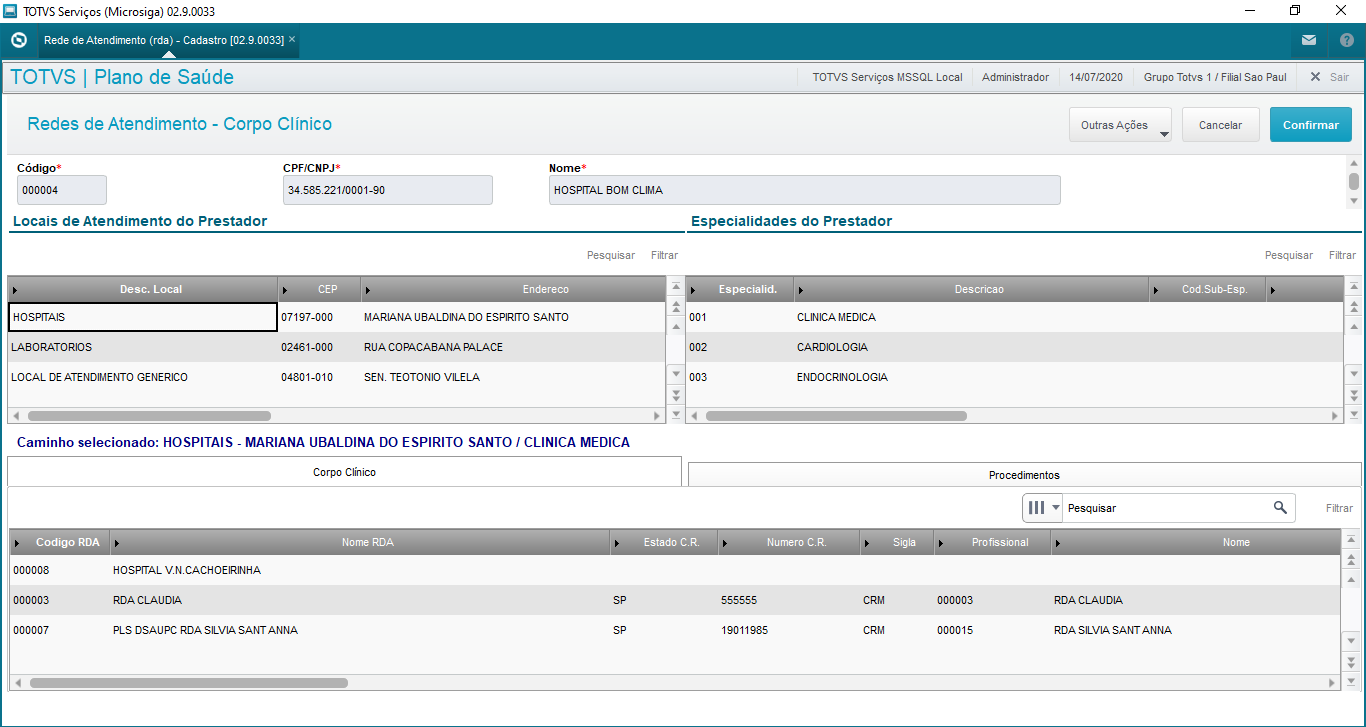Select the LABORATORIOS row
The image size is (1366, 727).
pos(336,347)
